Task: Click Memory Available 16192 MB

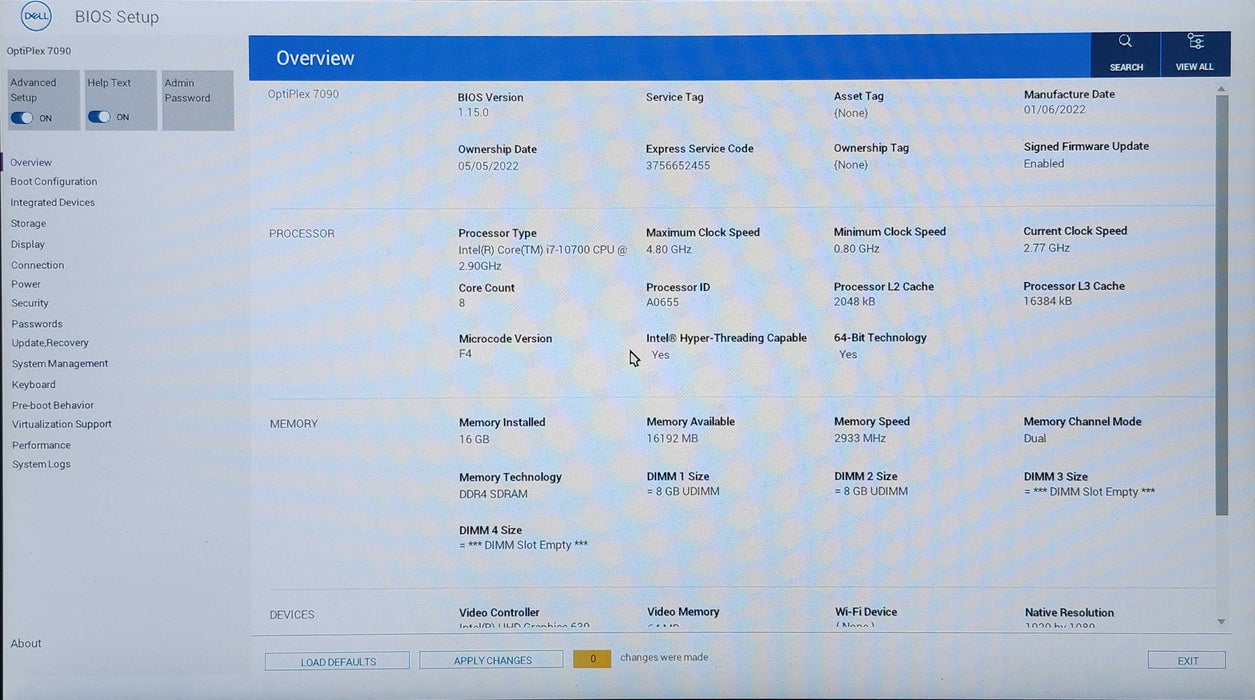Action: pyautogui.click(x=673, y=438)
